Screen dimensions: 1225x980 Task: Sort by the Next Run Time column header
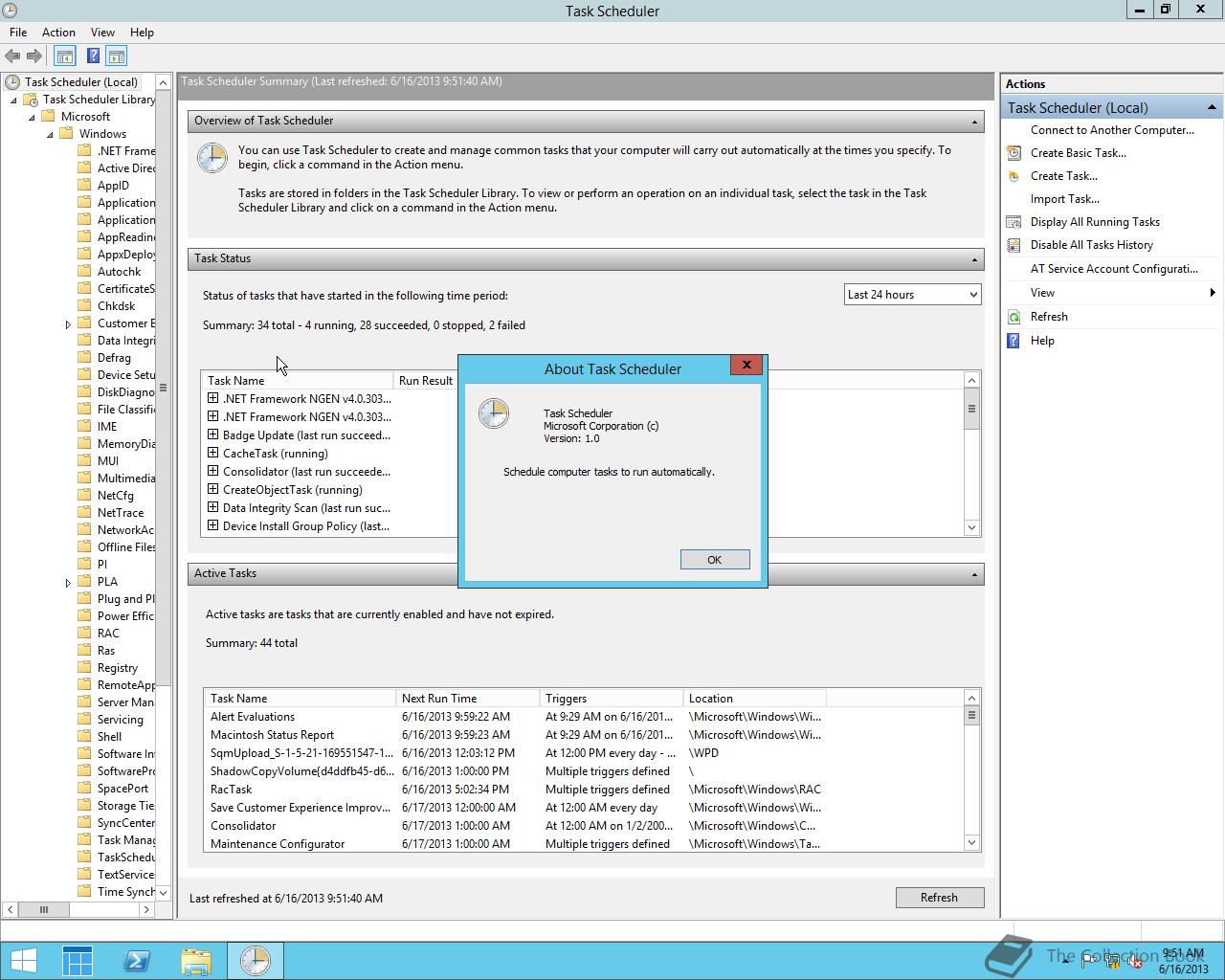tap(467, 699)
